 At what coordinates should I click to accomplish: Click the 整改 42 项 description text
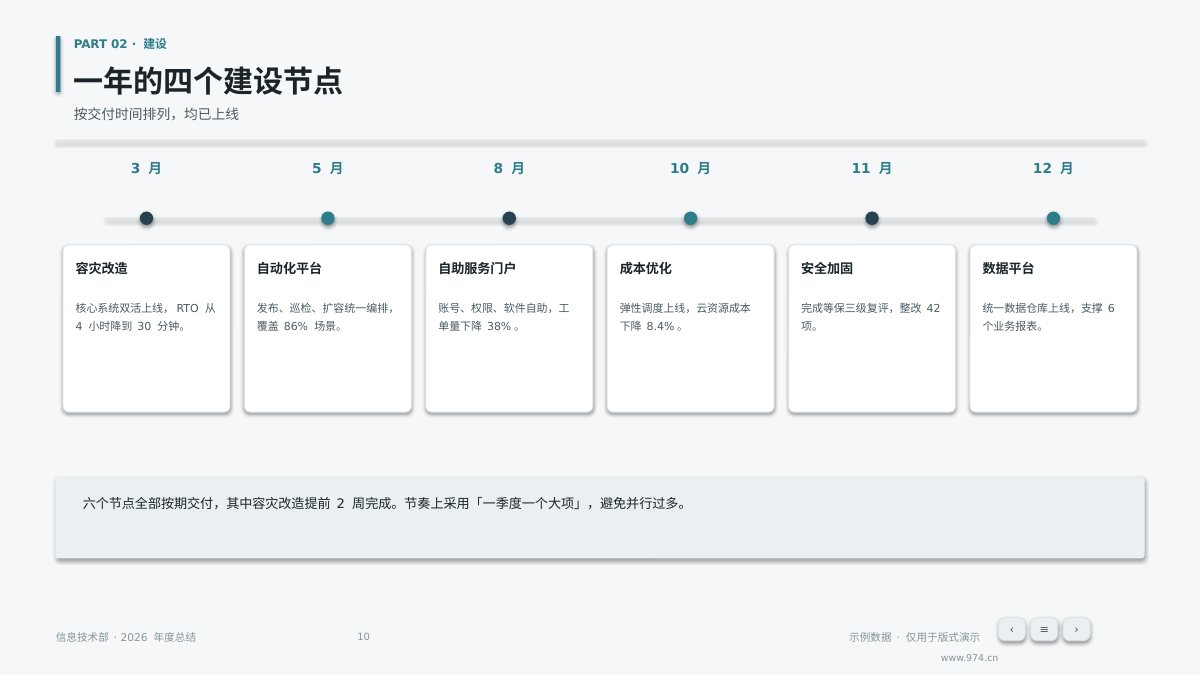pos(871,317)
